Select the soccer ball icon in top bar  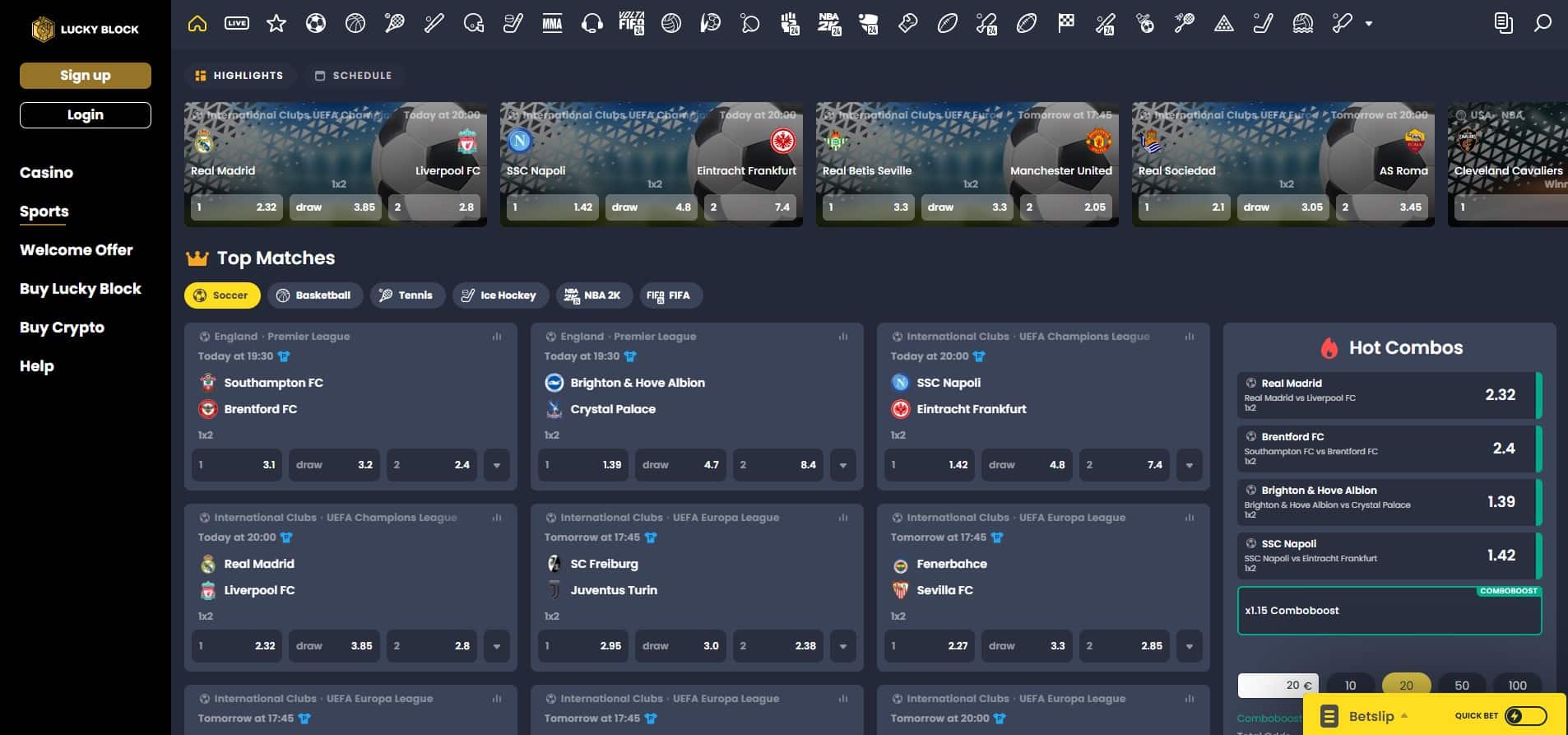point(316,24)
